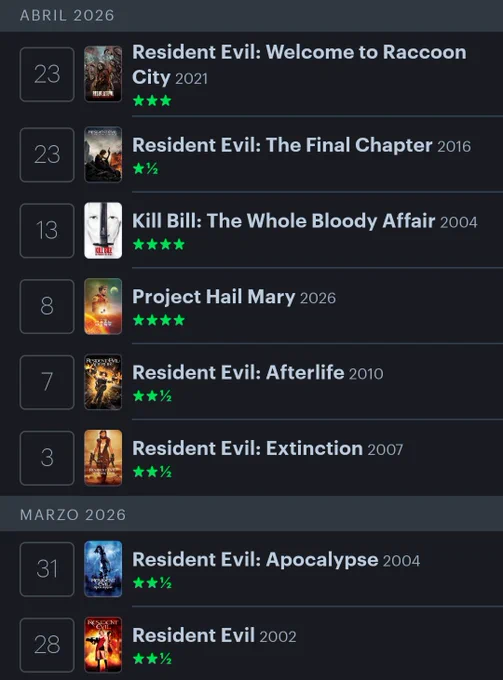Open the Project Hail Mary poster
The image size is (503, 680).
click(103, 306)
